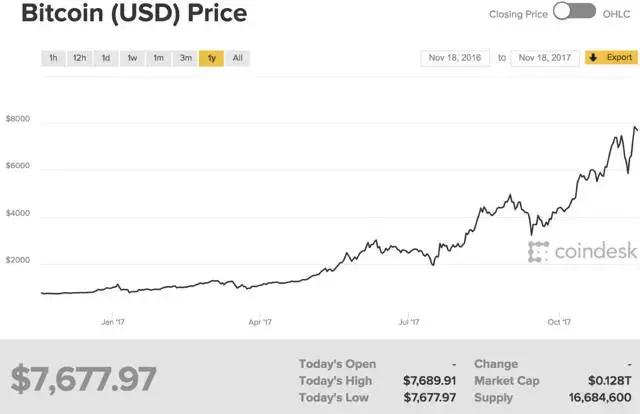
Task: Switch to the 3m time range
Action: (x=185, y=58)
